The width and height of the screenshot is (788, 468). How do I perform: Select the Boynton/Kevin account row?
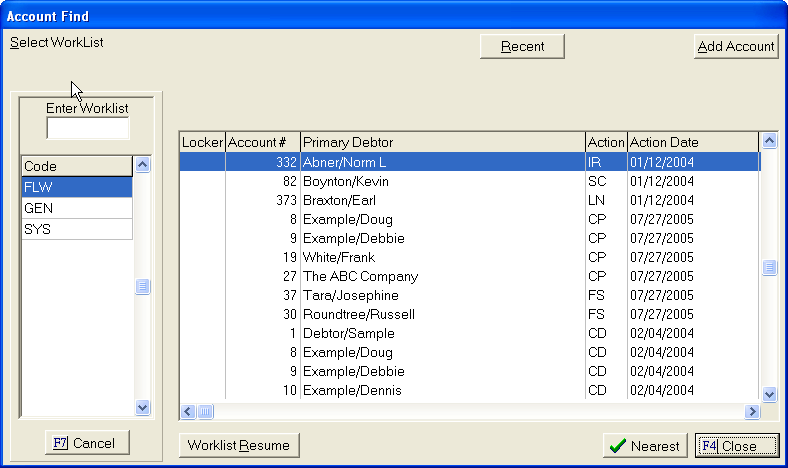click(442, 182)
